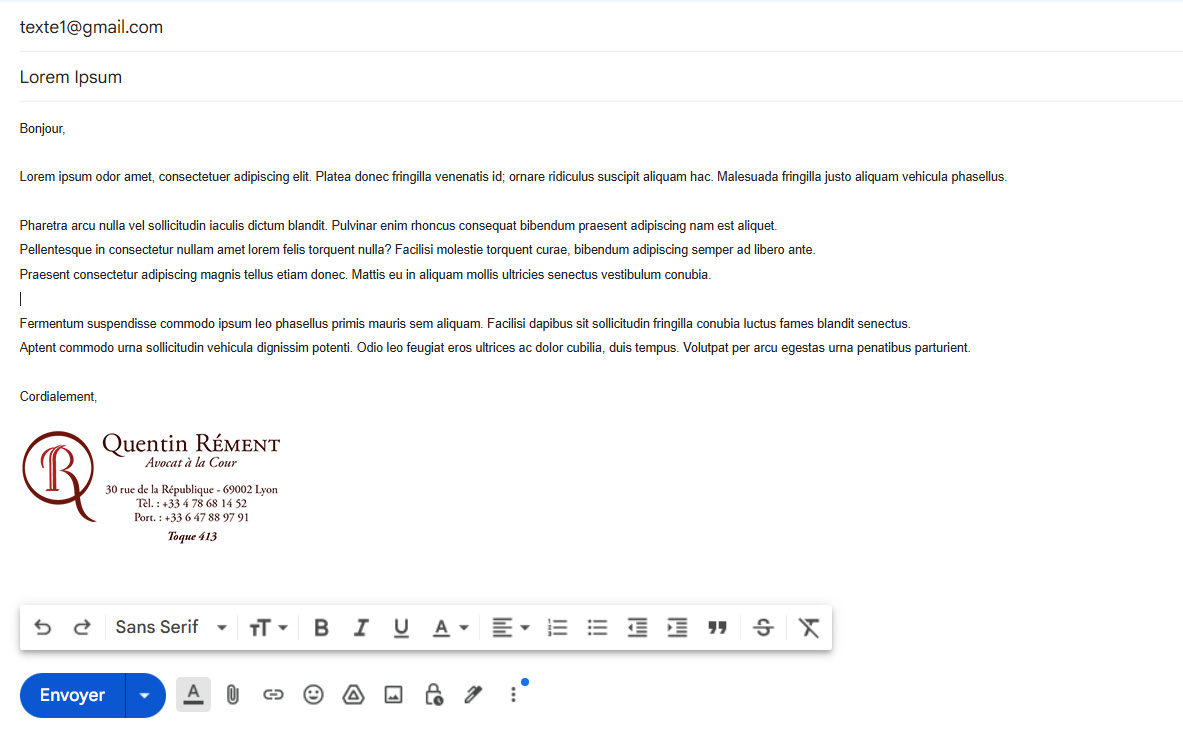
Task: Click the Envoyer send button
Action: pos(72,695)
